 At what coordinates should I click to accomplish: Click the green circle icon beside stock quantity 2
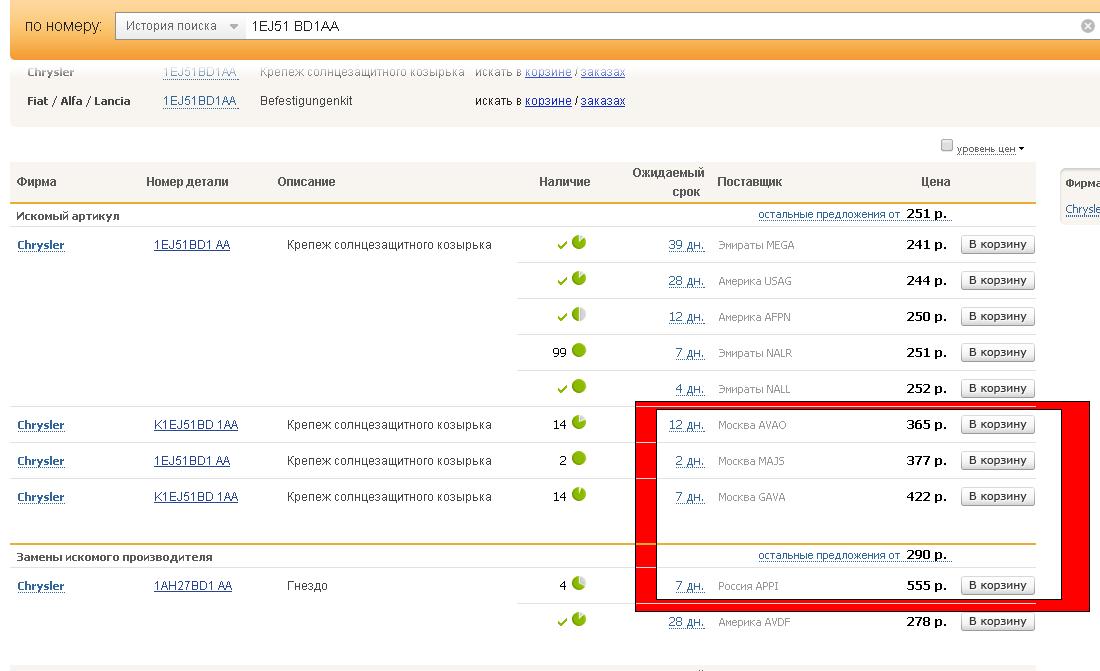pos(579,458)
